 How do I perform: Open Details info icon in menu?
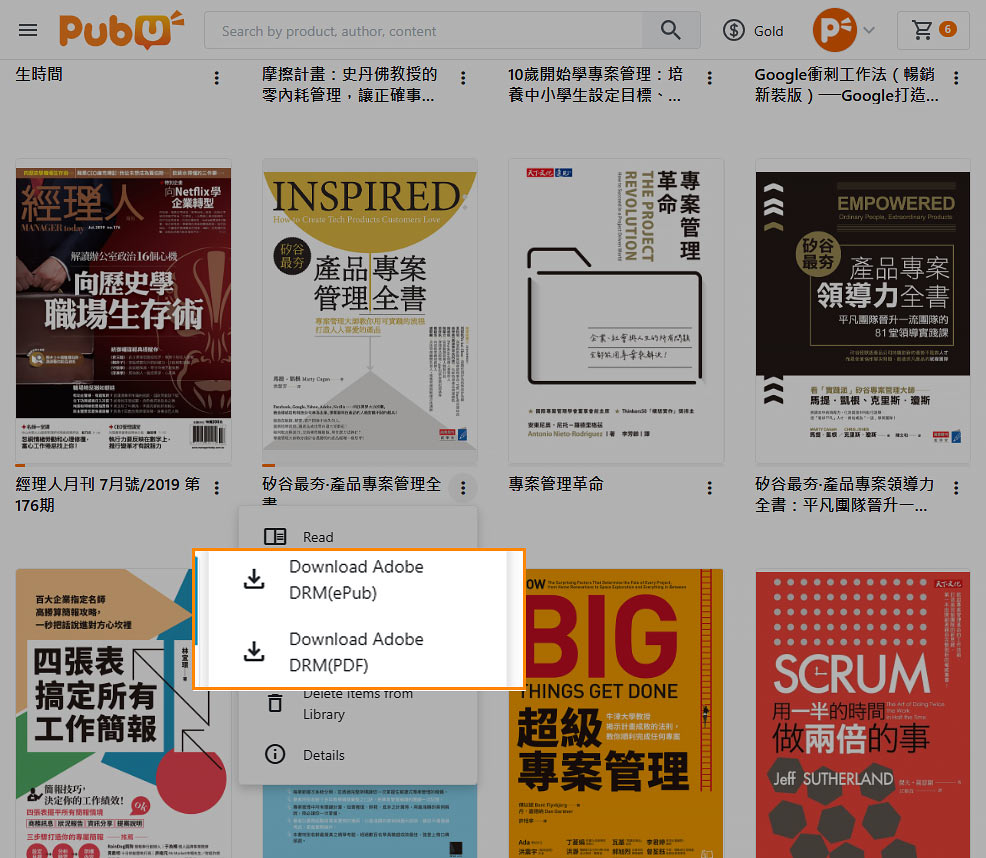coord(275,754)
